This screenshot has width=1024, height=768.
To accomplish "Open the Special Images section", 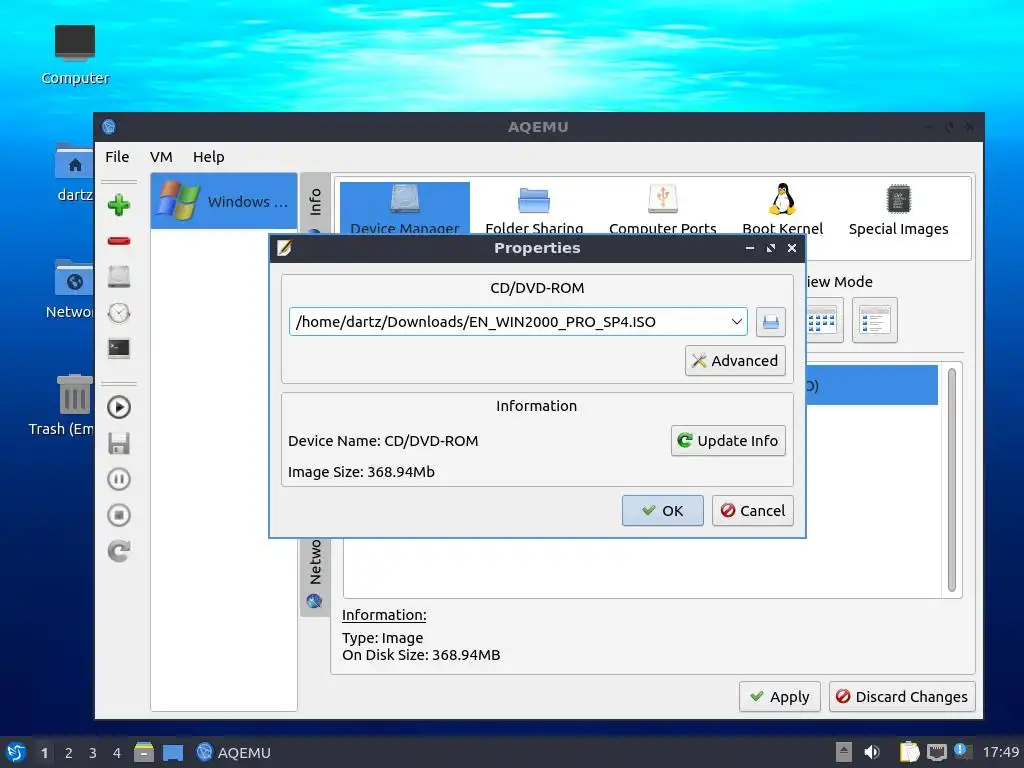I will (899, 210).
